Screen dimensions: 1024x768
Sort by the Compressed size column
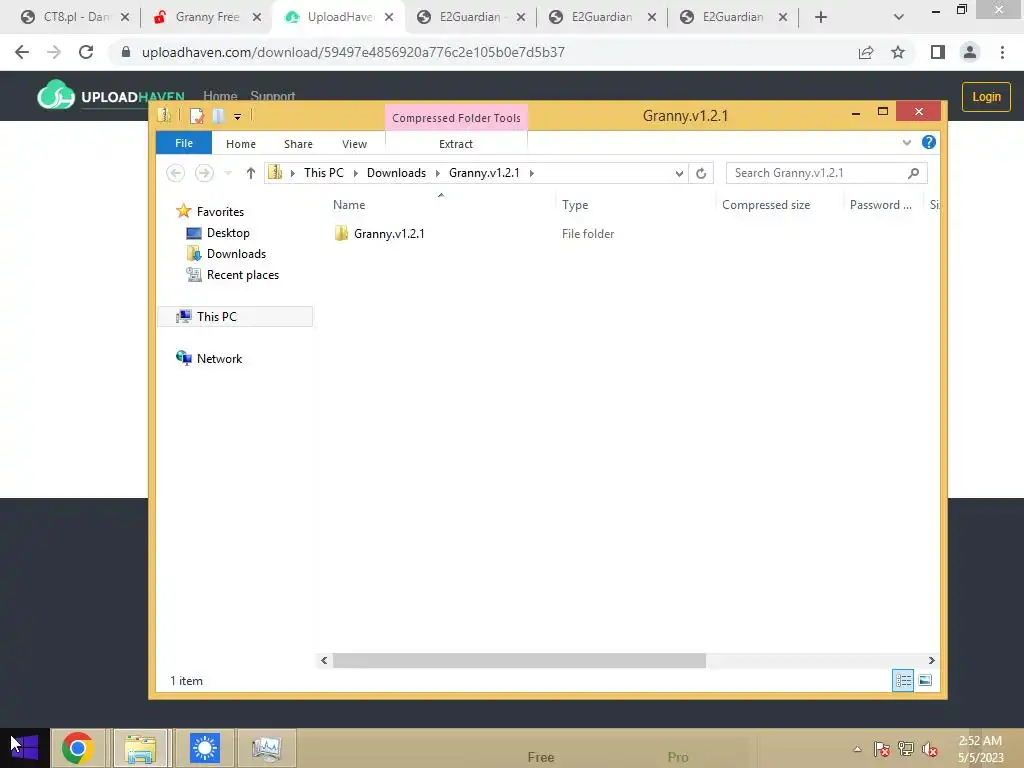click(765, 205)
